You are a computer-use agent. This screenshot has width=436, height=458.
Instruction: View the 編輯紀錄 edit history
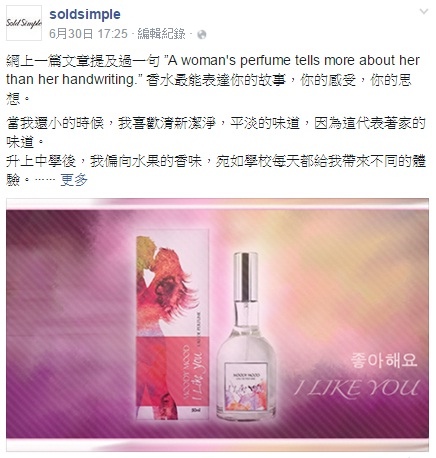tap(161, 34)
